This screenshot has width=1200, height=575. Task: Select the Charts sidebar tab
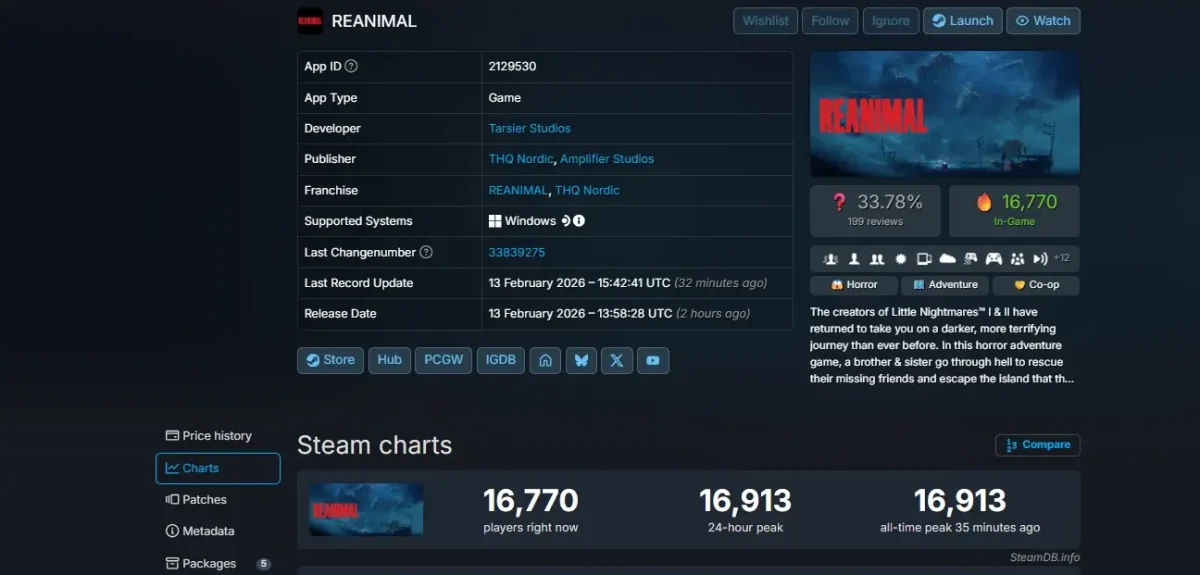tap(218, 468)
